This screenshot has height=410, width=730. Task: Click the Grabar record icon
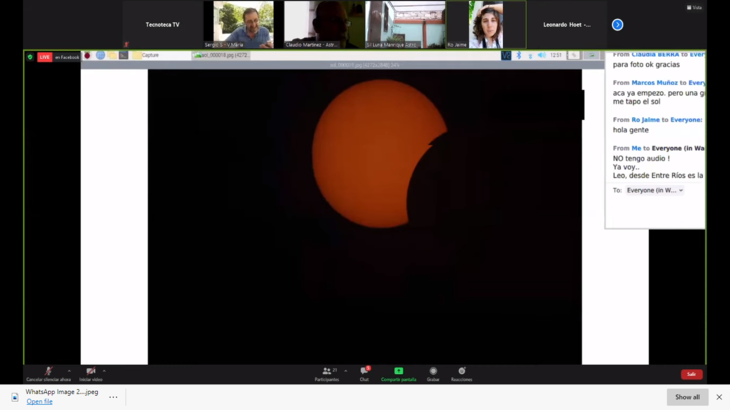tap(433, 373)
